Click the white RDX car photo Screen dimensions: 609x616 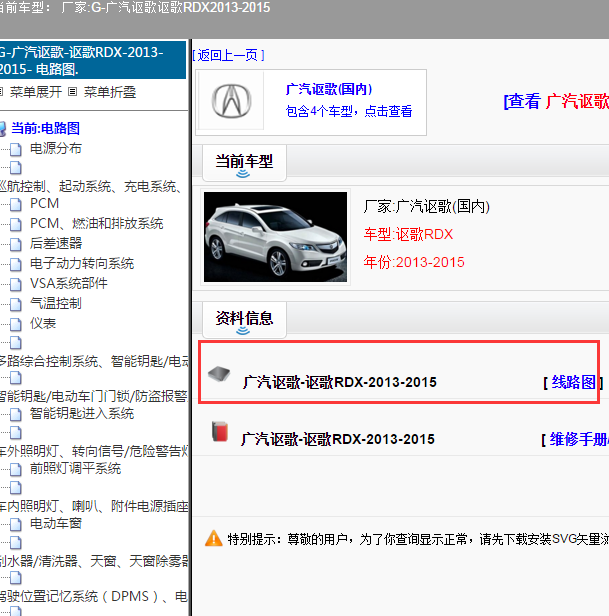[x=275, y=237]
